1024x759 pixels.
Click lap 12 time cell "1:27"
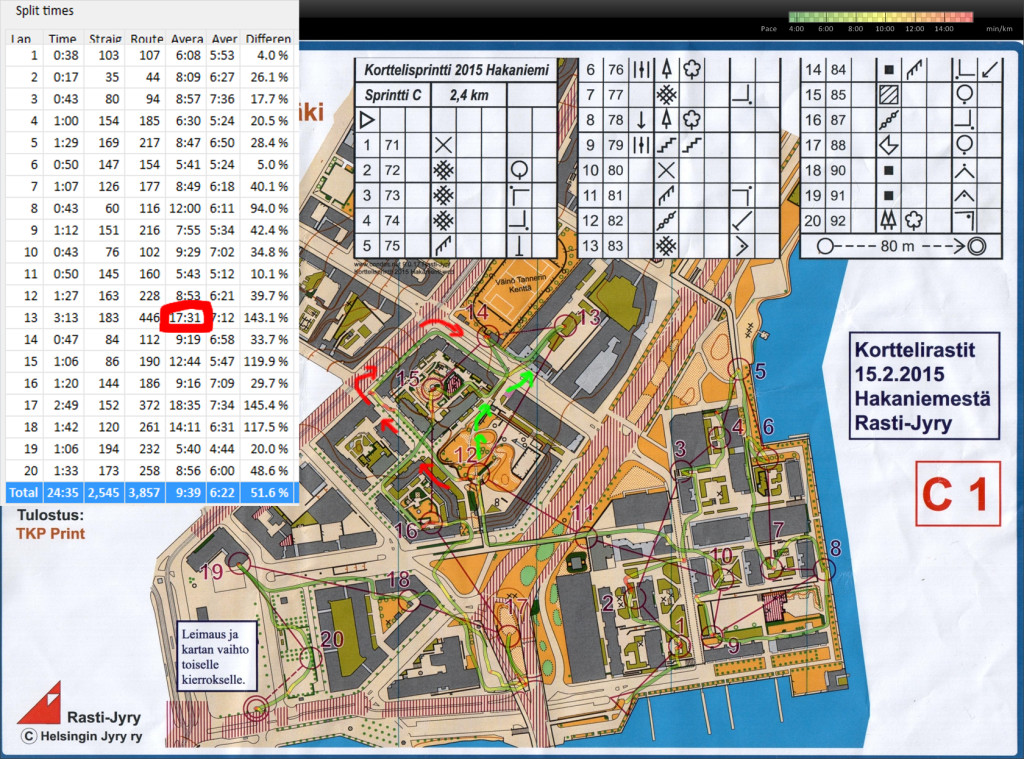(66, 296)
